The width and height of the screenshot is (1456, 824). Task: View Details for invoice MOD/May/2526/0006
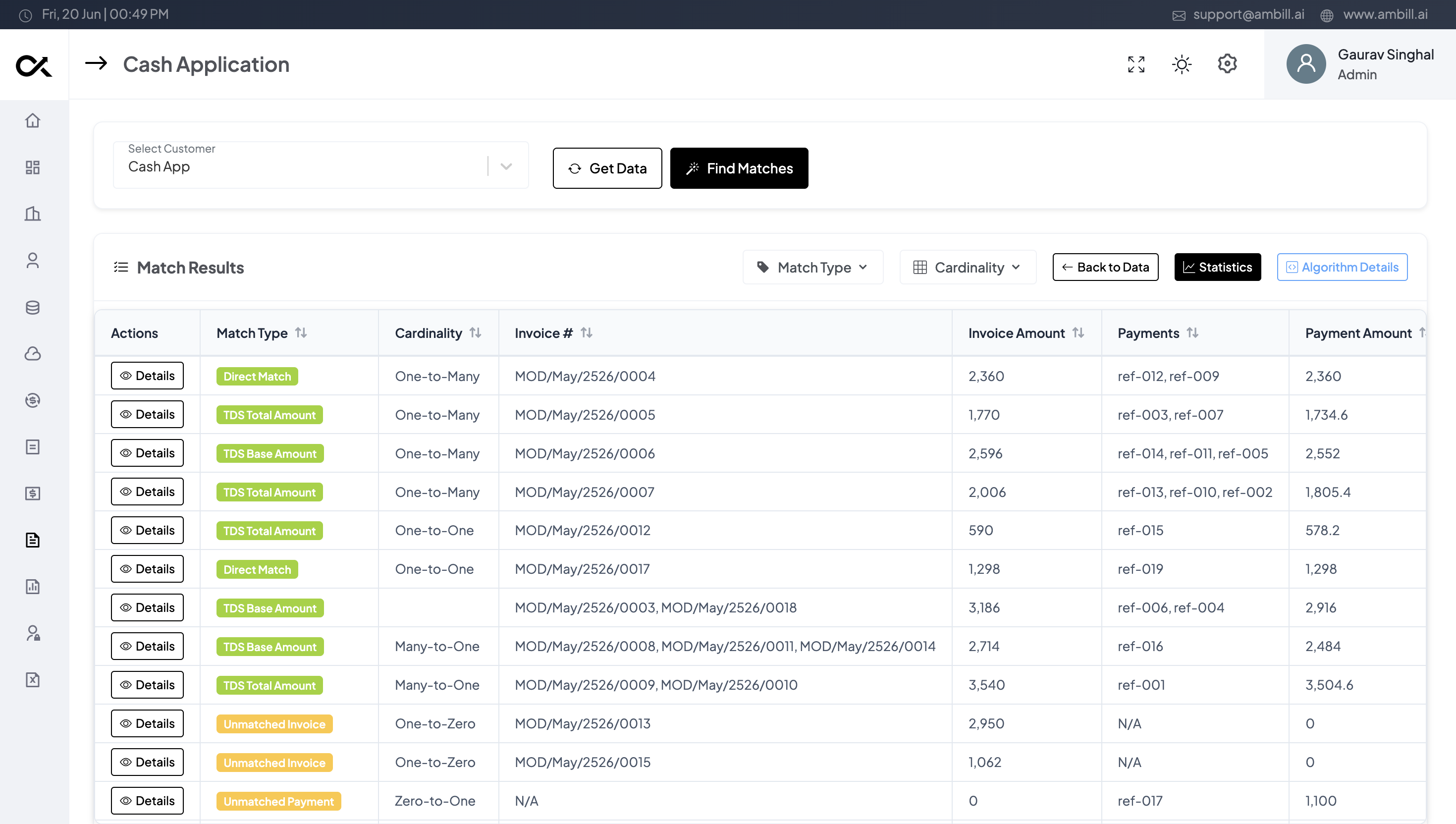(x=147, y=453)
